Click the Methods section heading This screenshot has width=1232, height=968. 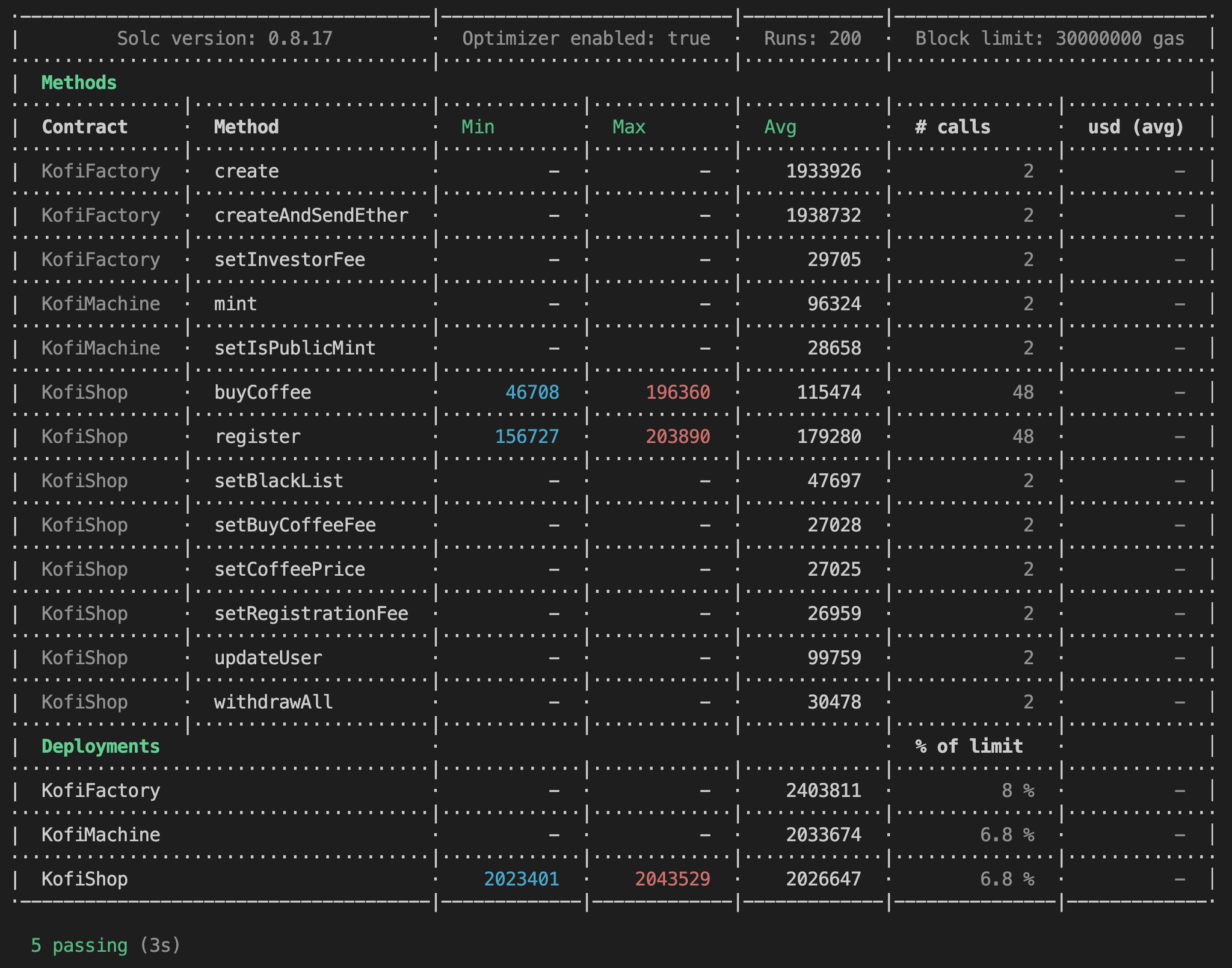79,82
